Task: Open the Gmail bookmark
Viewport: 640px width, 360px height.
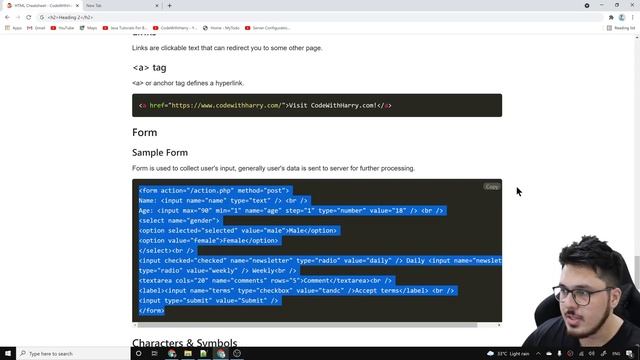Action: (x=36, y=28)
